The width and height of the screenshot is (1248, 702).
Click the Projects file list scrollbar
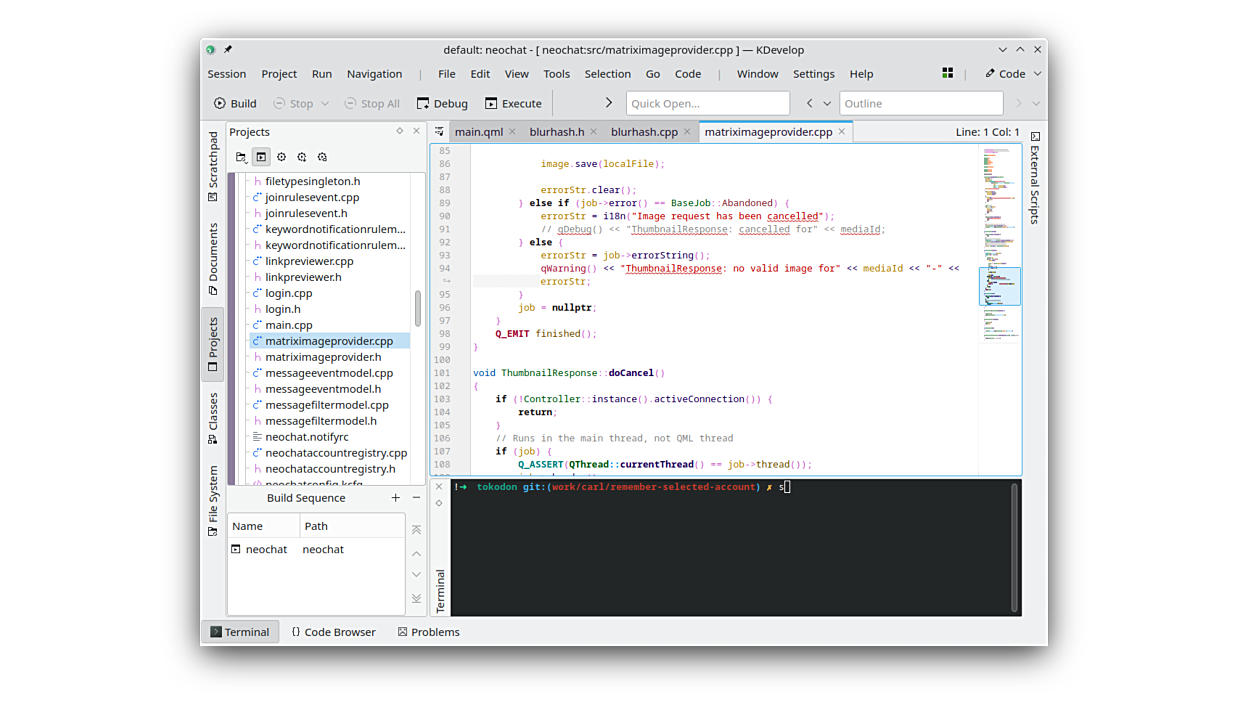(418, 308)
